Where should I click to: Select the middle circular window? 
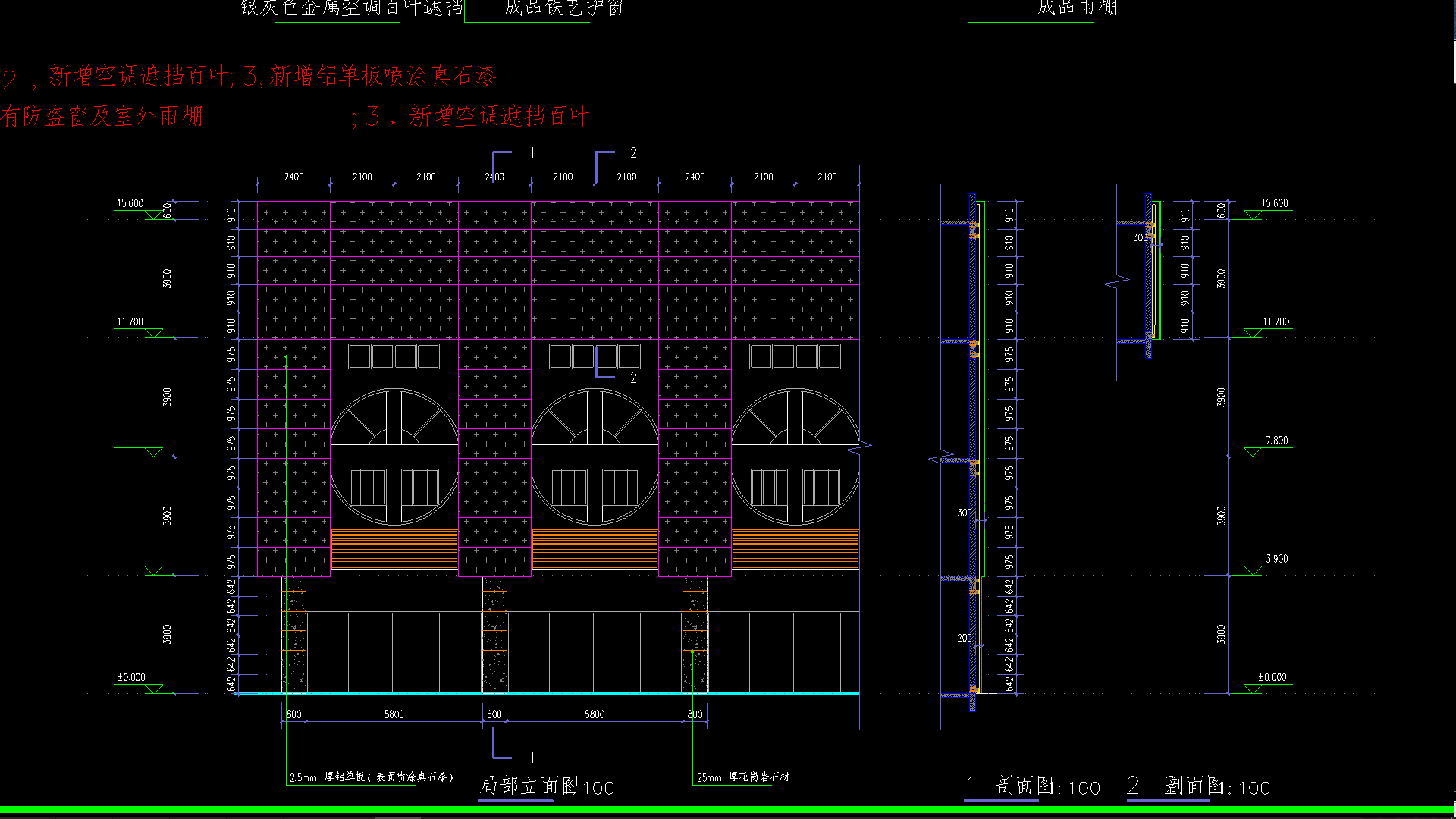595,457
